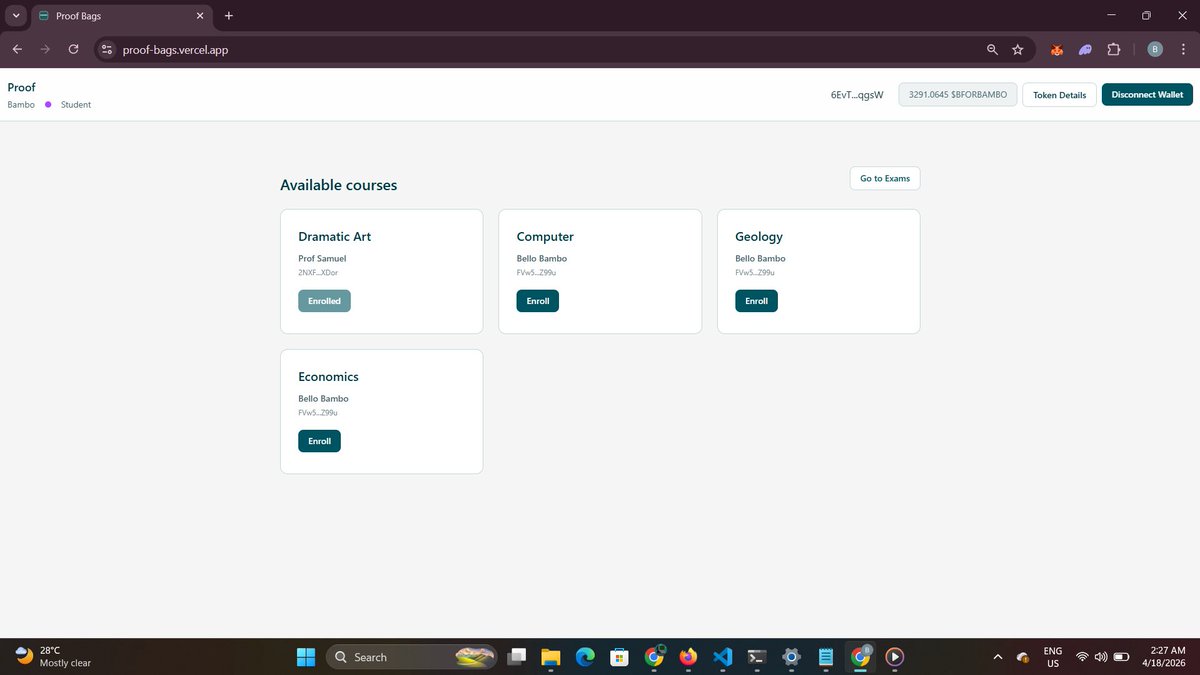The image size is (1200, 675).
Task: Open Notepad from the taskbar
Action: point(826,657)
